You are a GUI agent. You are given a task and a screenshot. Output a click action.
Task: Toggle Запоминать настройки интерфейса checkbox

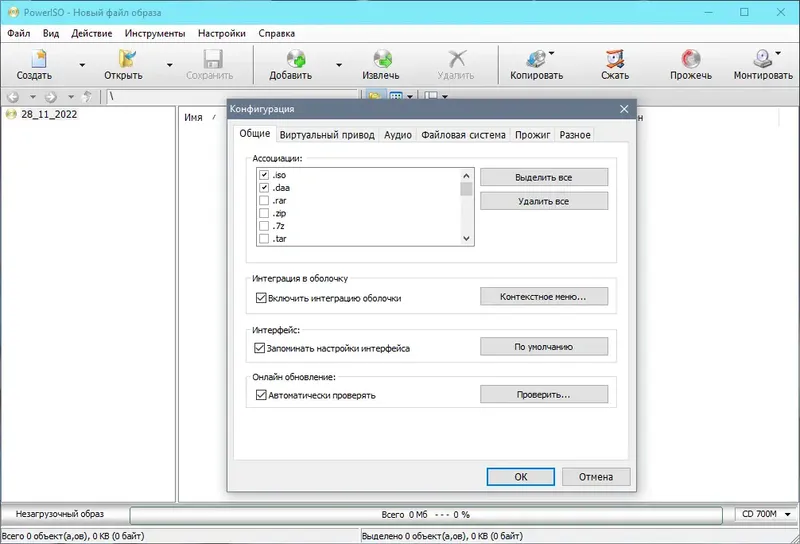(259, 348)
